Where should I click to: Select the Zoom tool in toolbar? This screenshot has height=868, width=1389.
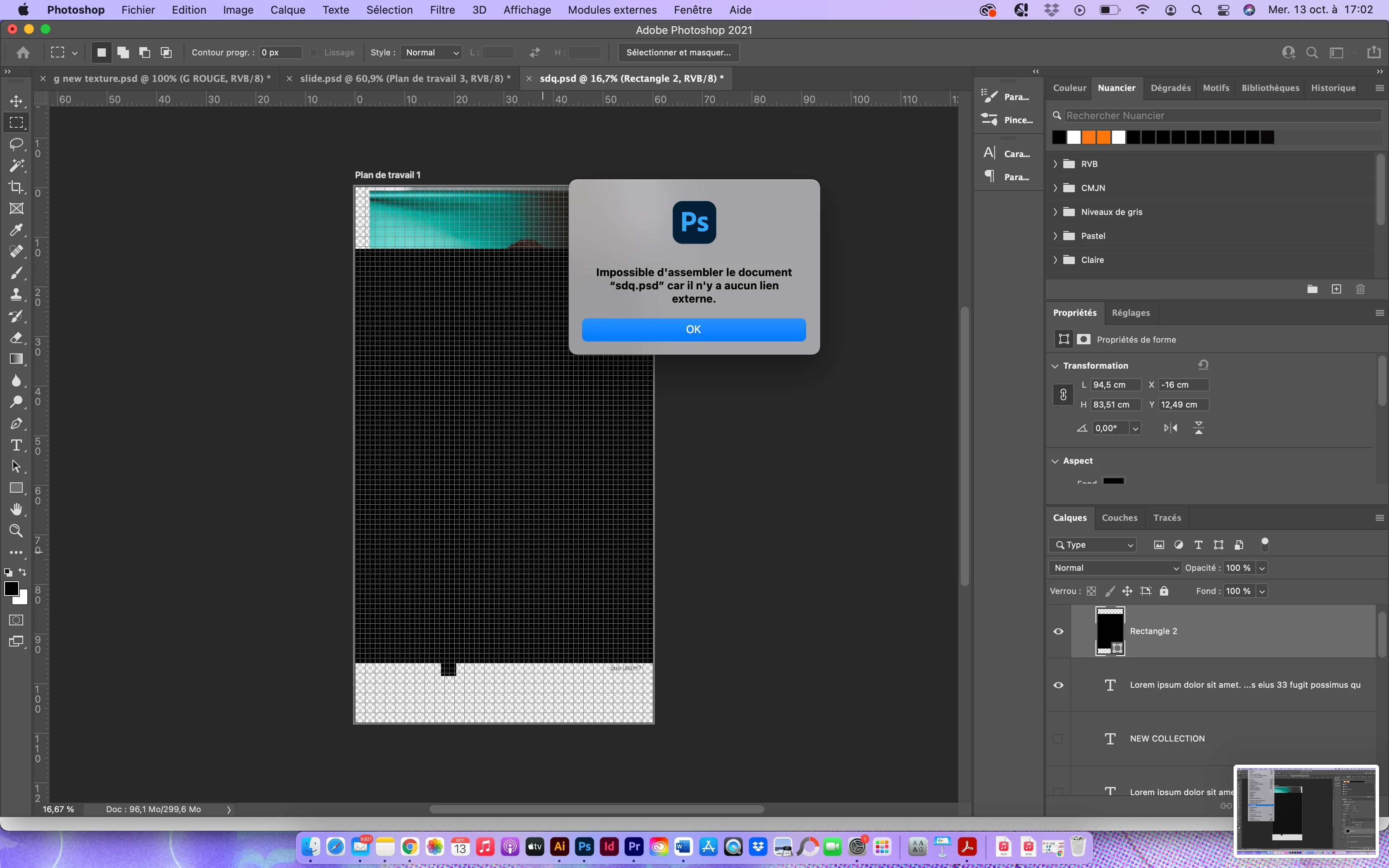[x=16, y=531]
